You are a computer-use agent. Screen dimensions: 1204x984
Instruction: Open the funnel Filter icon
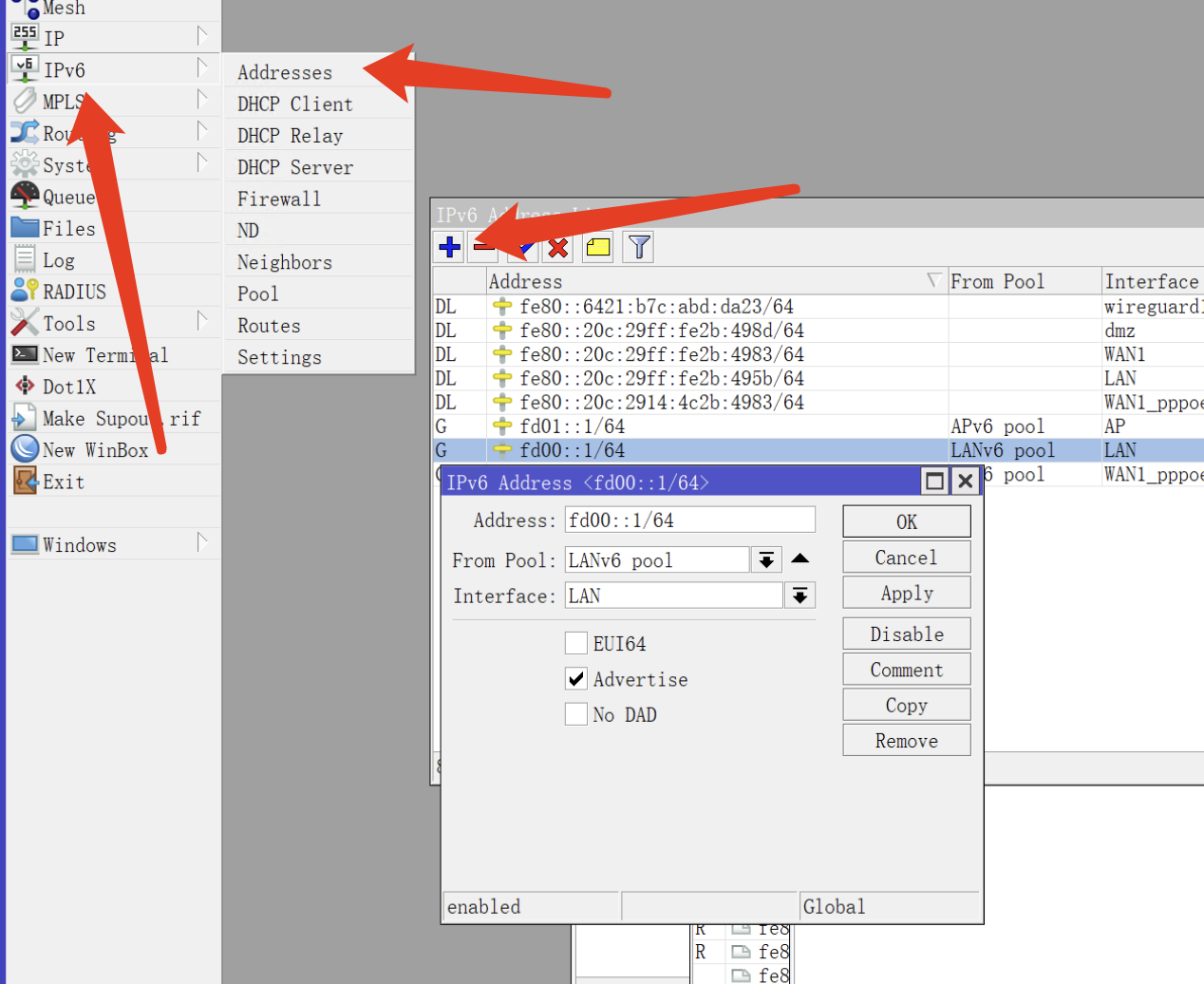point(639,248)
